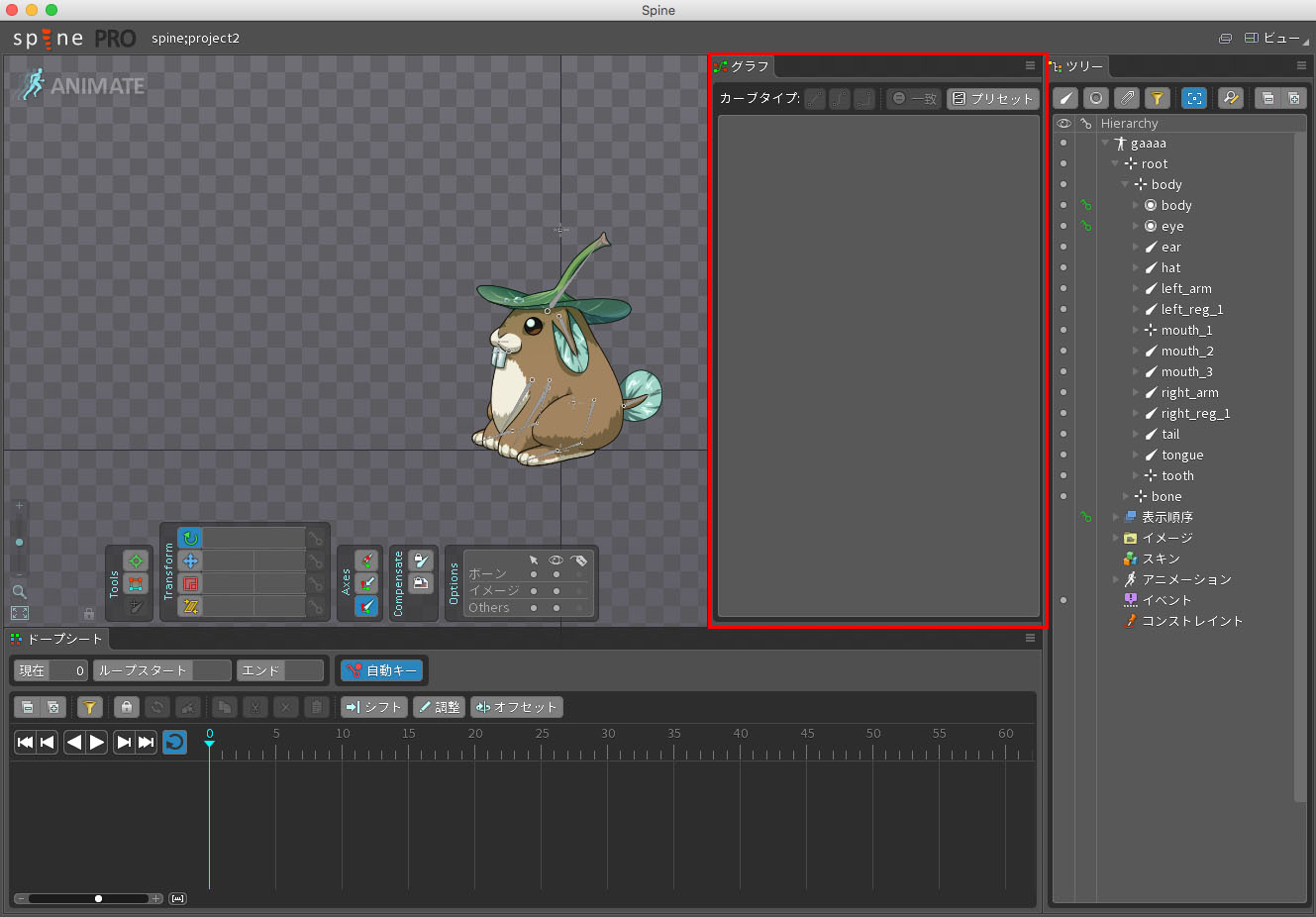Click the 現在 current frame field

tap(51, 670)
